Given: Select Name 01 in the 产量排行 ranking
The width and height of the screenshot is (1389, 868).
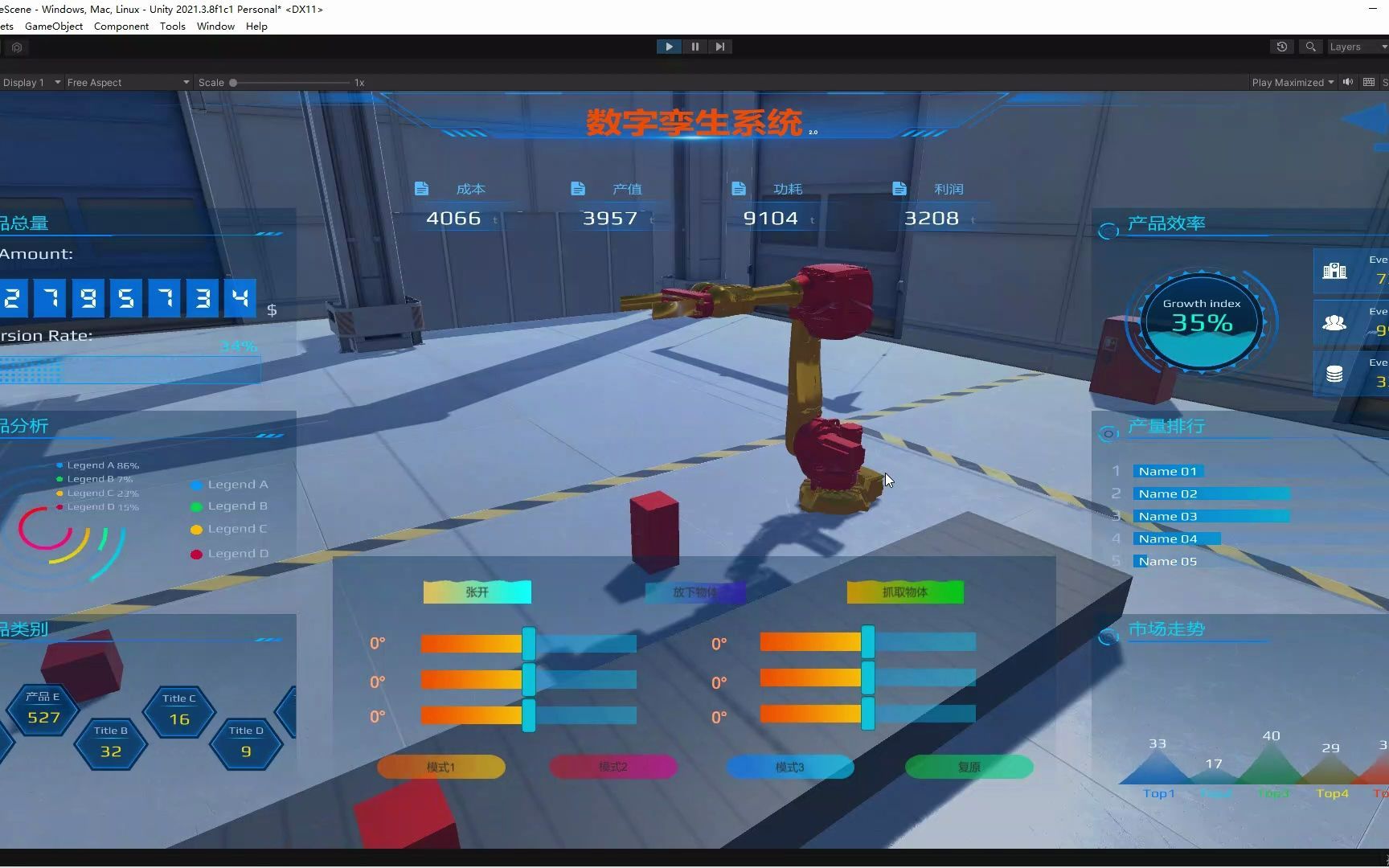Looking at the screenshot, I should click(x=1167, y=471).
